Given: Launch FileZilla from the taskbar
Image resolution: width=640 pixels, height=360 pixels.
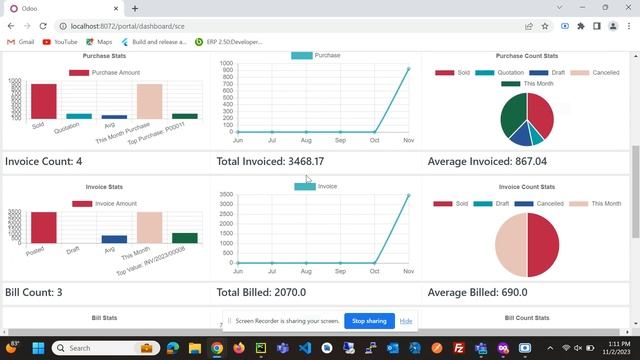Looking at the screenshot, I should tap(459, 348).
